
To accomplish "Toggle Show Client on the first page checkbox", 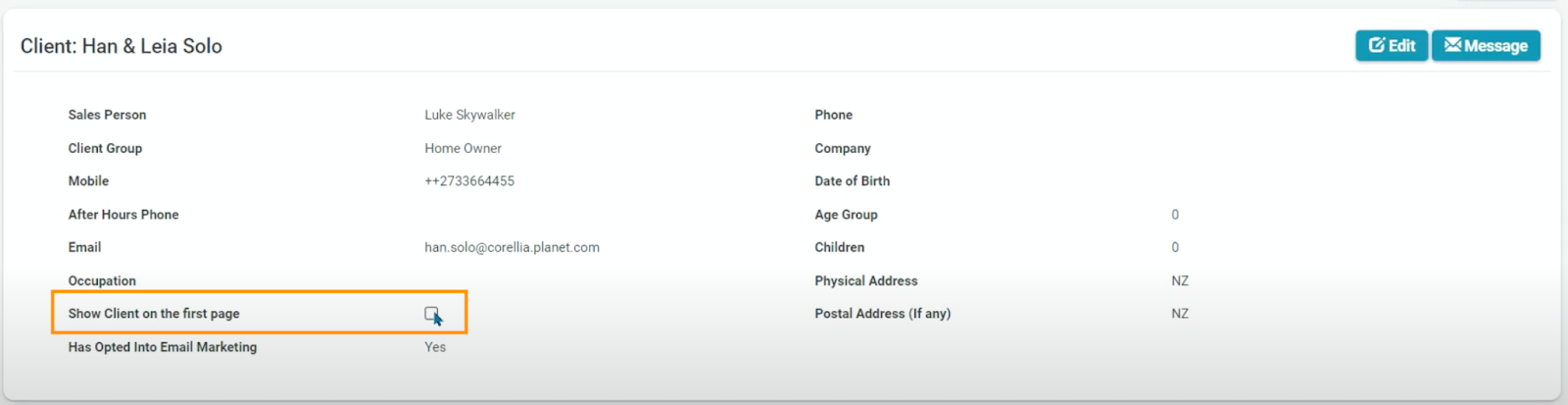I will click(x=431, y=314).
